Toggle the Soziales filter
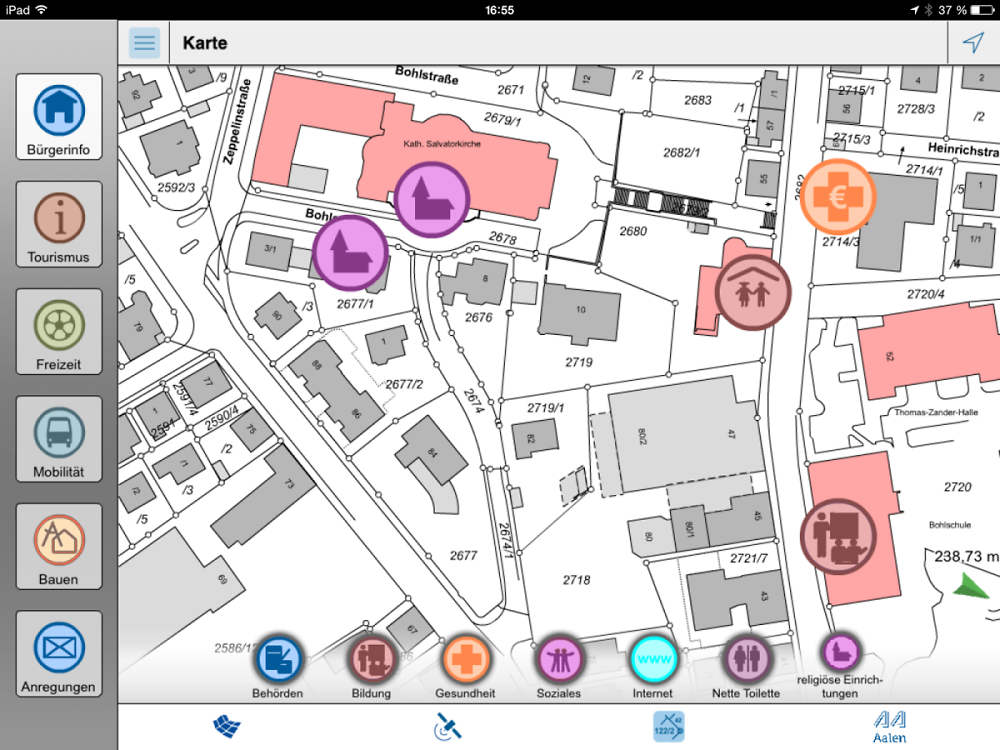1000x750 pixels. [558, 660]
